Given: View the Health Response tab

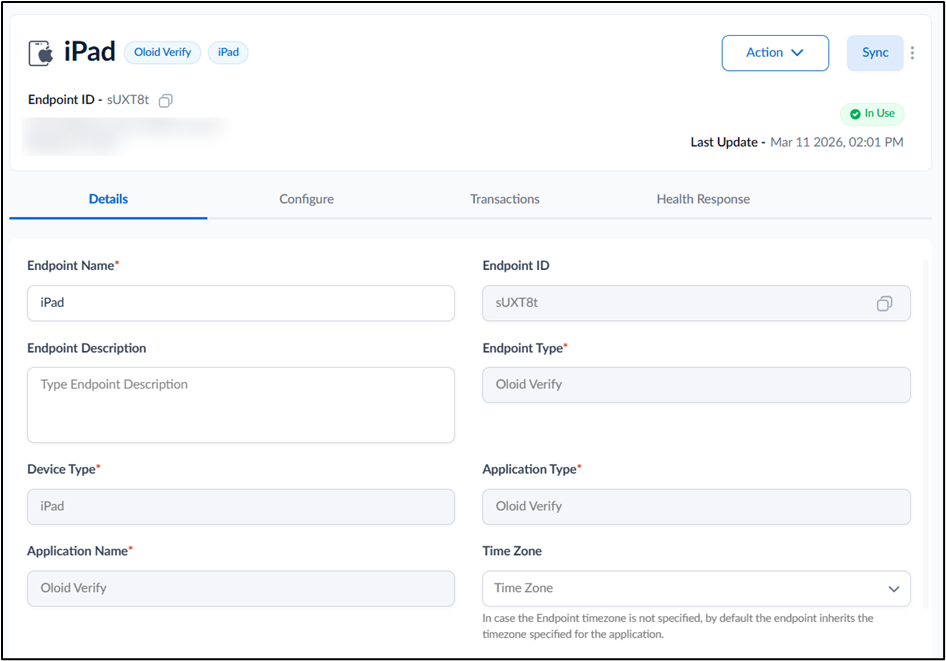Looking at the screenshot, I should tap(703, 199).
